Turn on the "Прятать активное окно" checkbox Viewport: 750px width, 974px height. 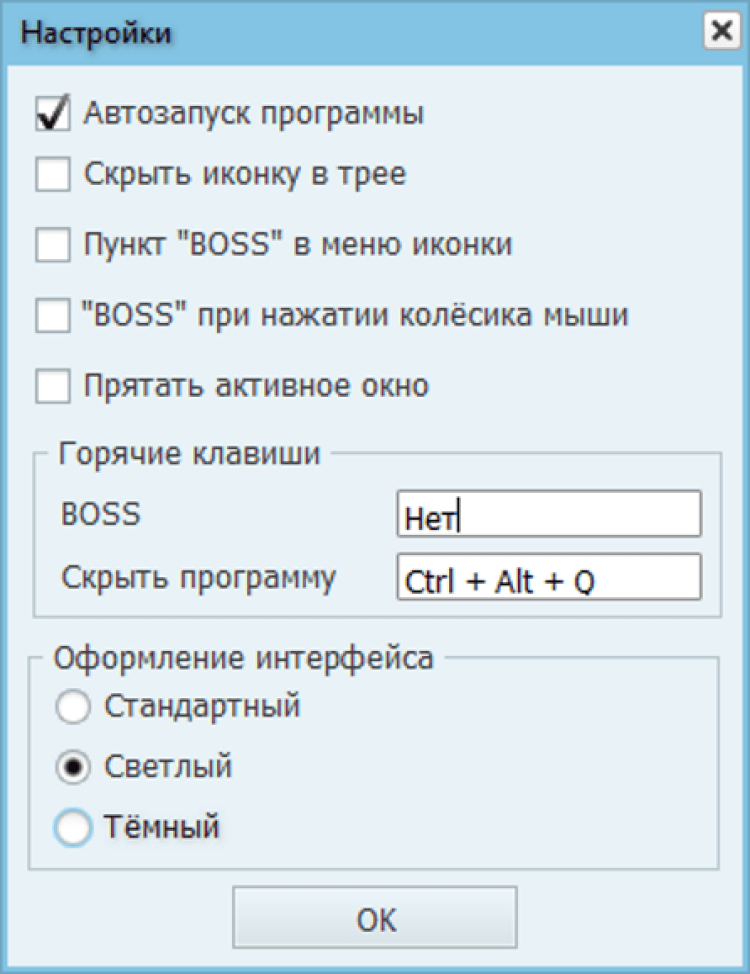click(x=52, y=386)
